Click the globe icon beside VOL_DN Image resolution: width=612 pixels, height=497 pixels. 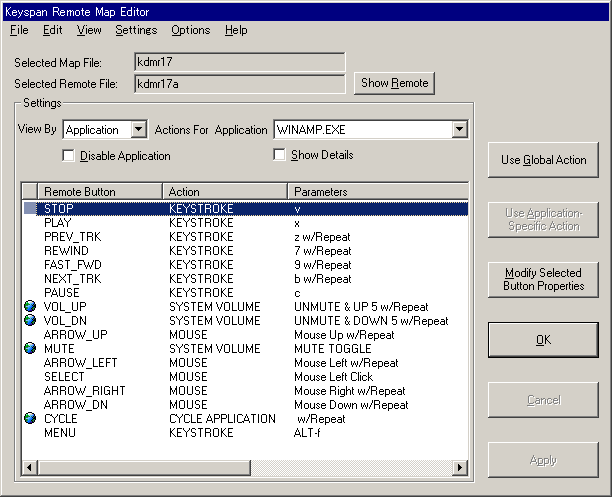pos(30,321)
